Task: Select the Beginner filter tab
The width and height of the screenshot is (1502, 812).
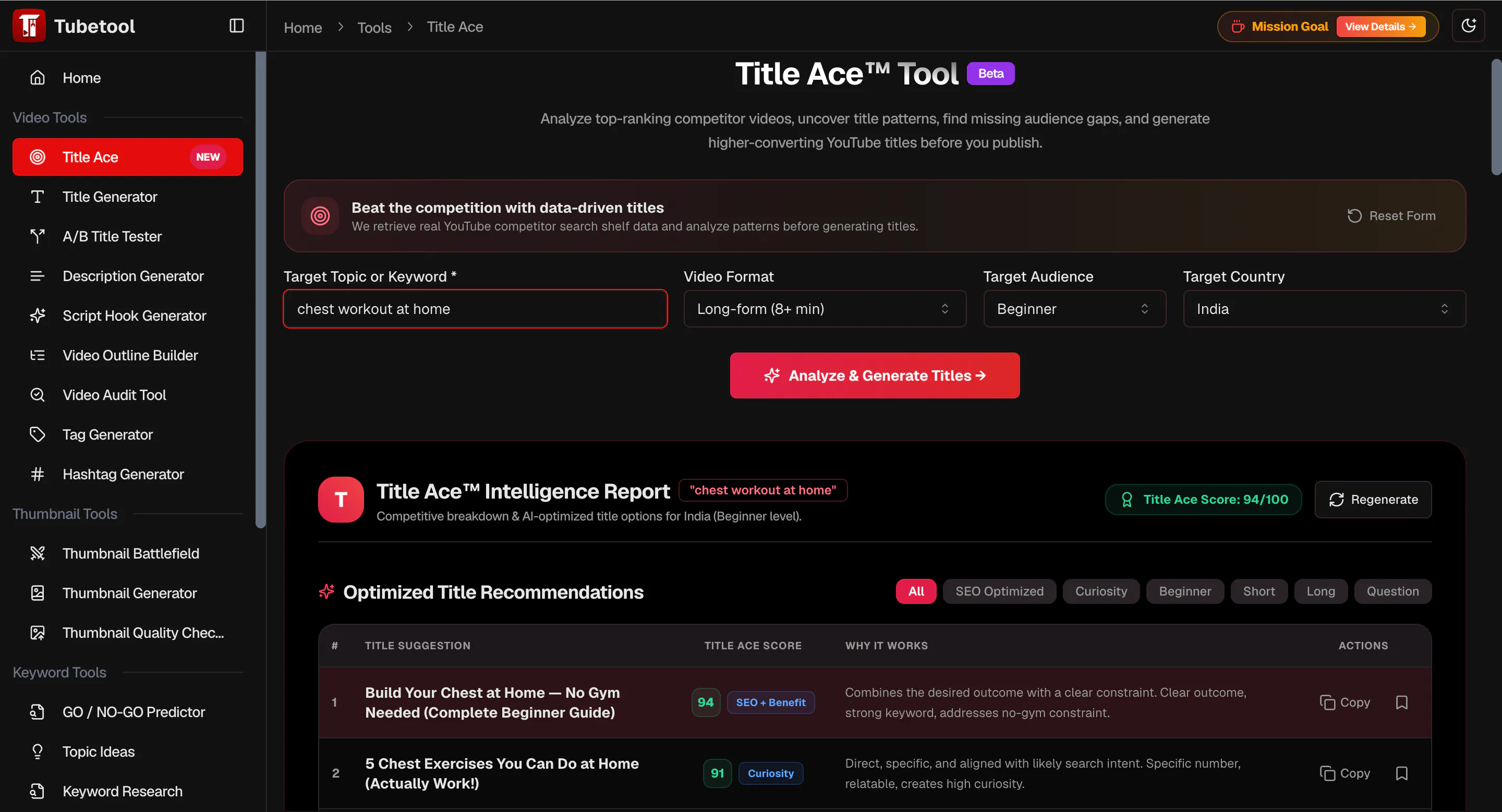Action: pos(1185,591)
